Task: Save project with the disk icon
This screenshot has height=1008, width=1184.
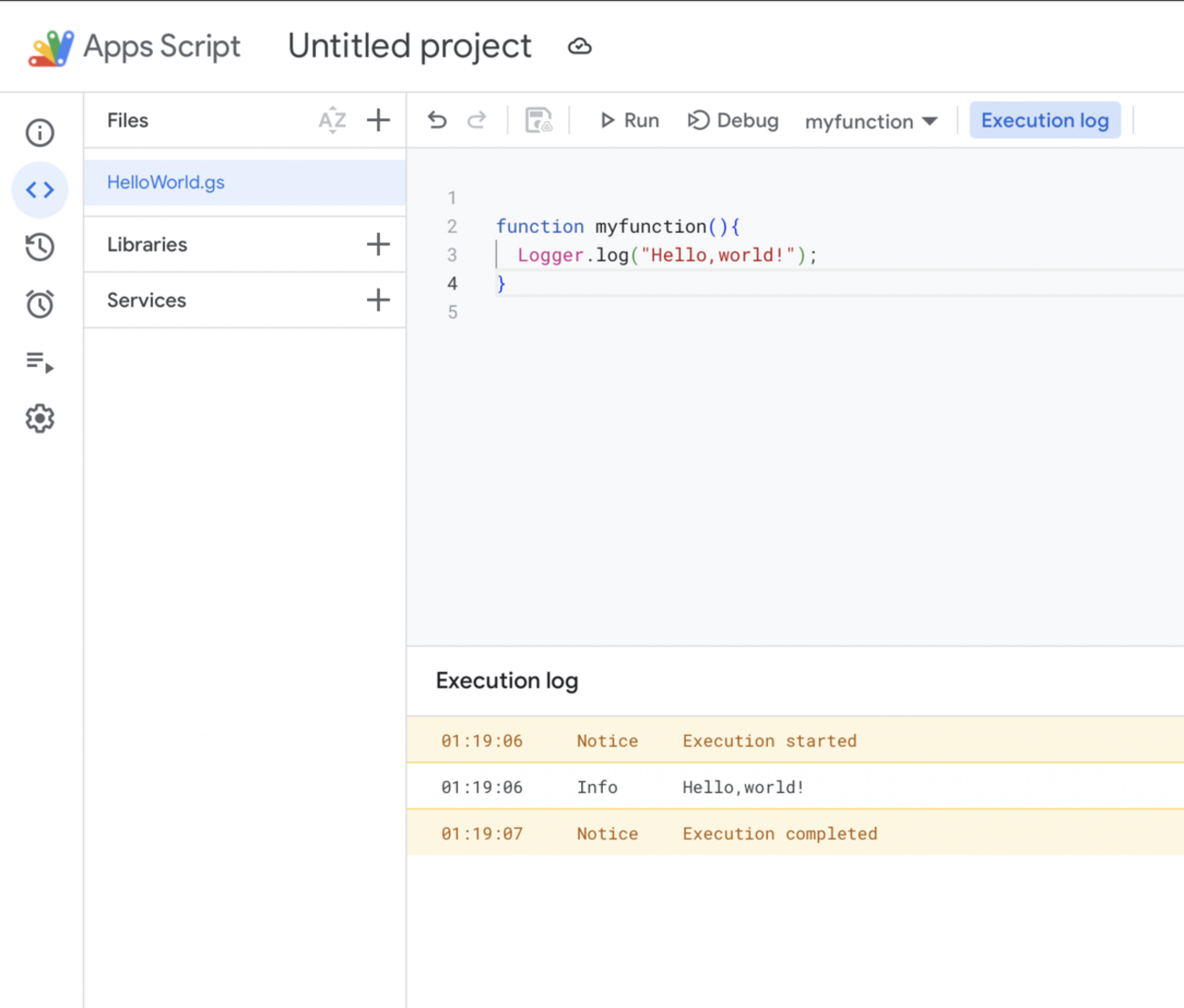Action: coord(538,120)
